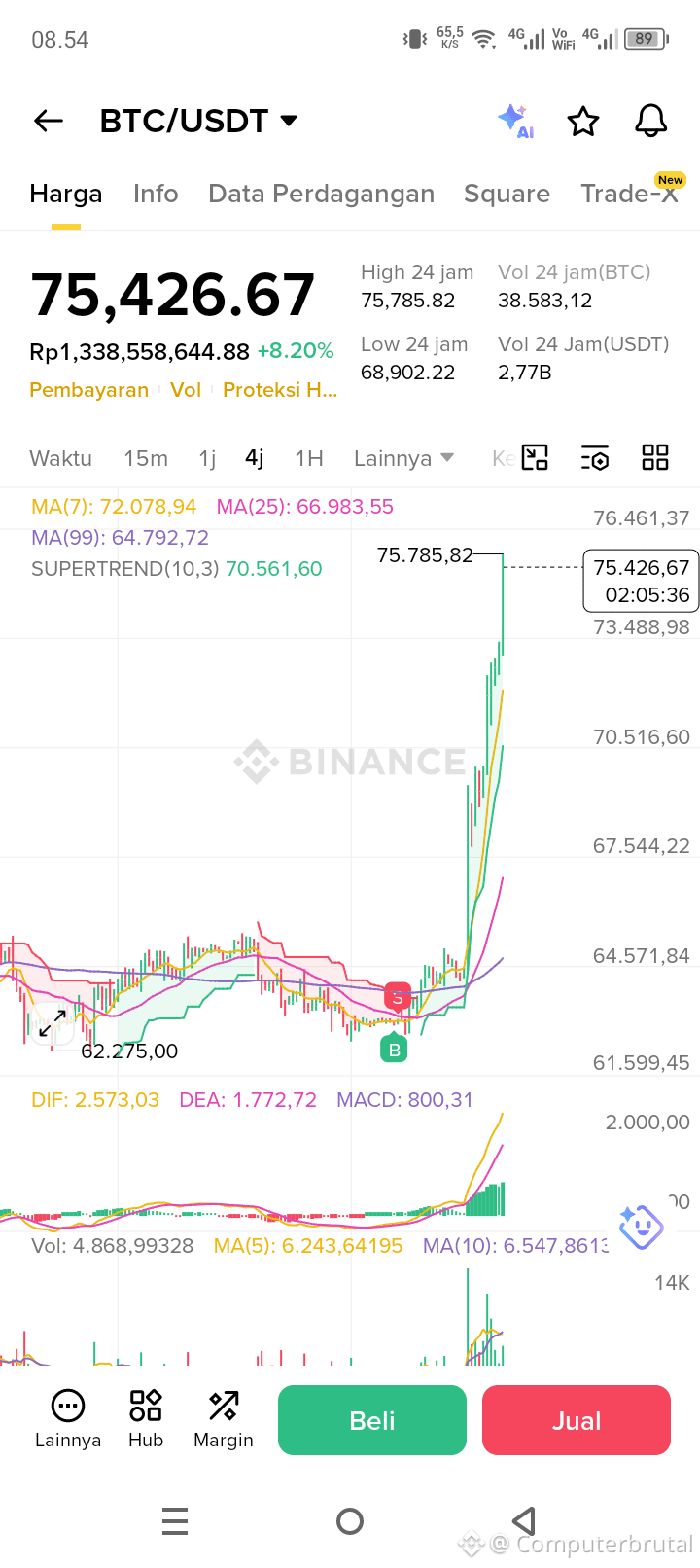Open the Trade-X tab
This screenshot has width=700, height=1568.
point(629,194)
